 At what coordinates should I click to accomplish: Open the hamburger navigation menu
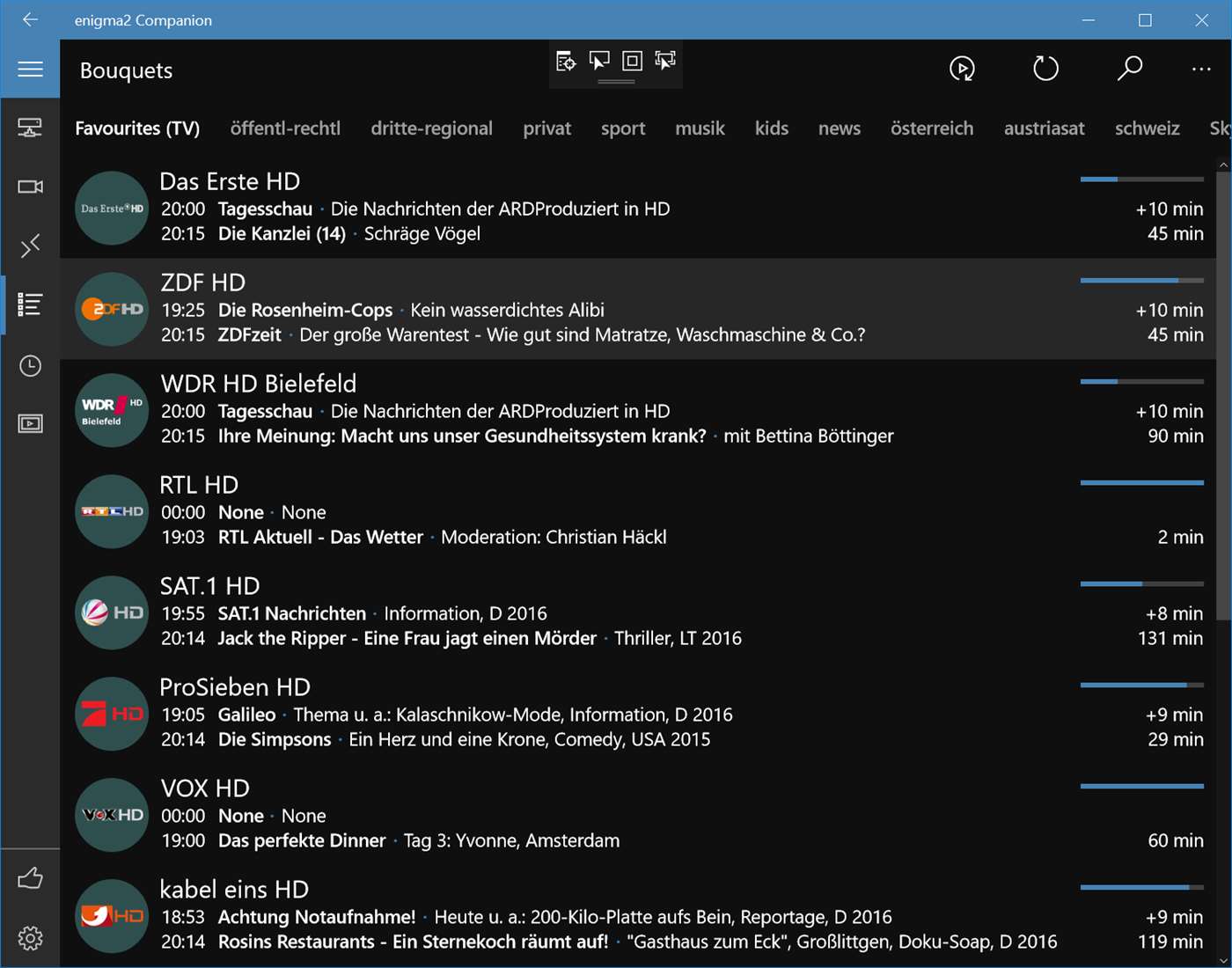(x=30, y=69)
